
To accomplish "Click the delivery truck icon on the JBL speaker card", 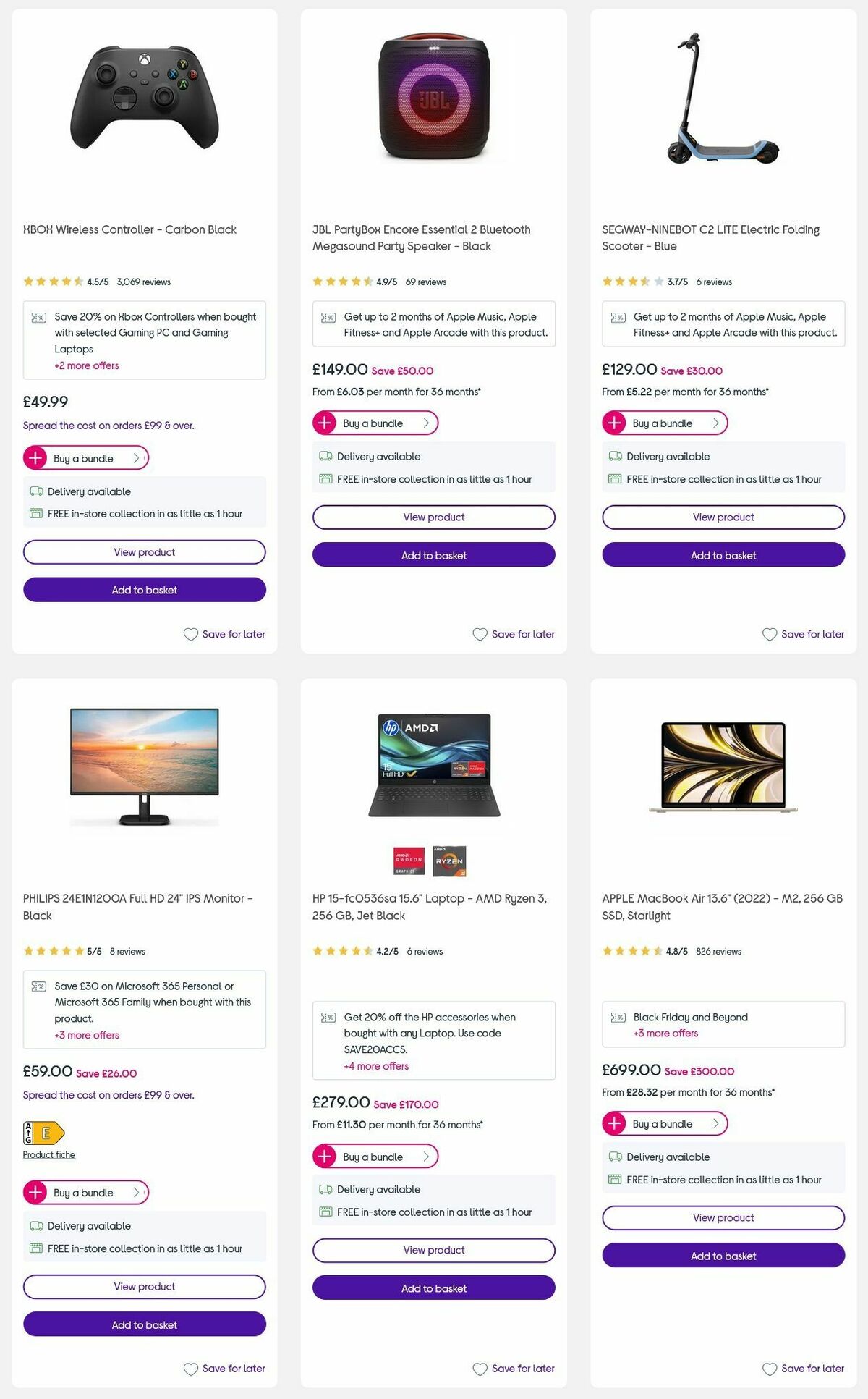I will (x=323, y=457).
